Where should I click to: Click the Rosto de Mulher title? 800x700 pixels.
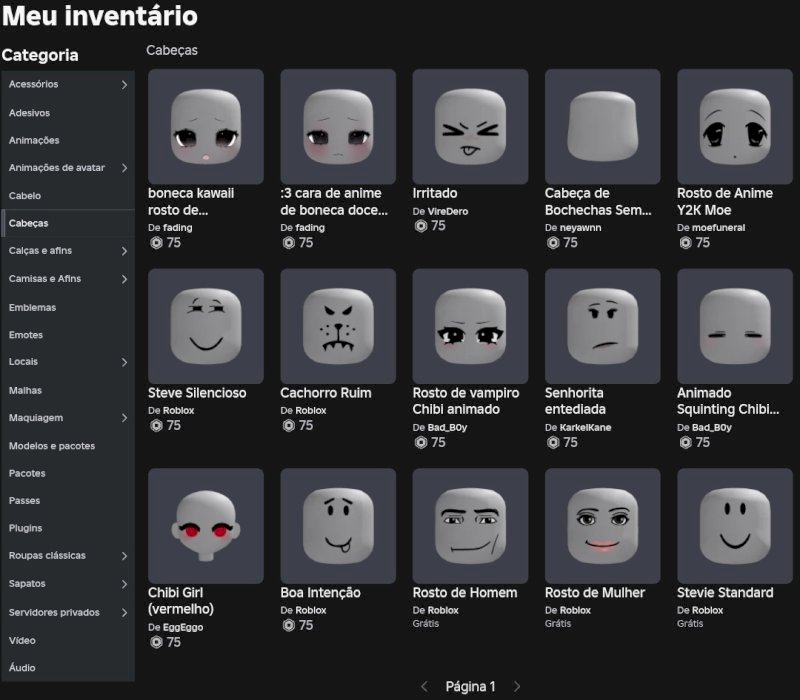pos(595,593)
